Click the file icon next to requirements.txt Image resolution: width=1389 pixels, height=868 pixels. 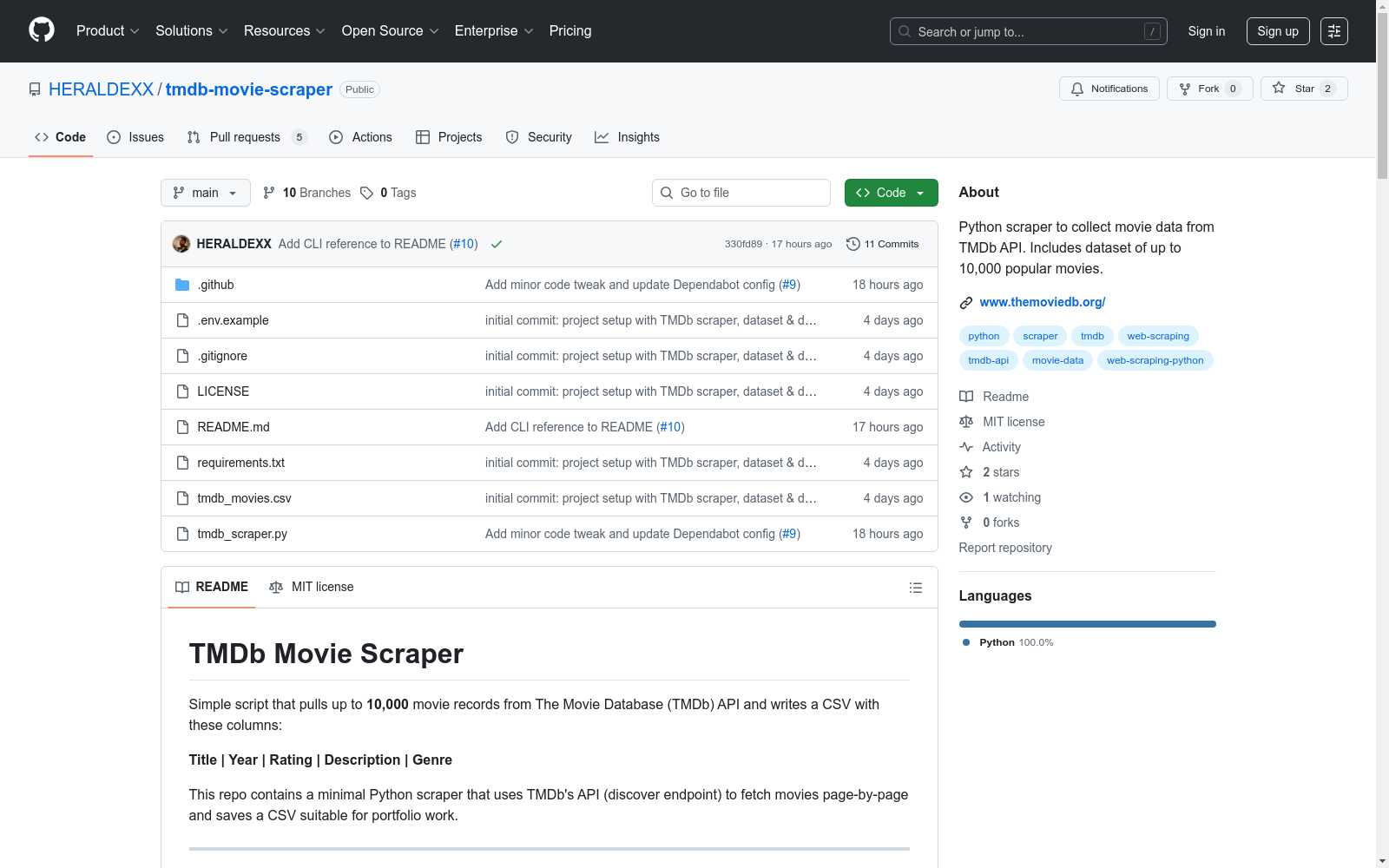182,463
